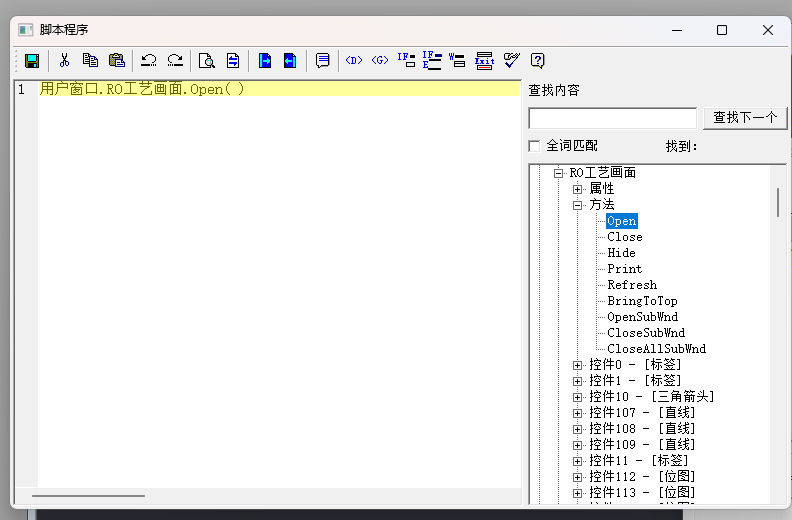
Task: Select the OpenSubWnd method in tree
Action: point(641,317)
